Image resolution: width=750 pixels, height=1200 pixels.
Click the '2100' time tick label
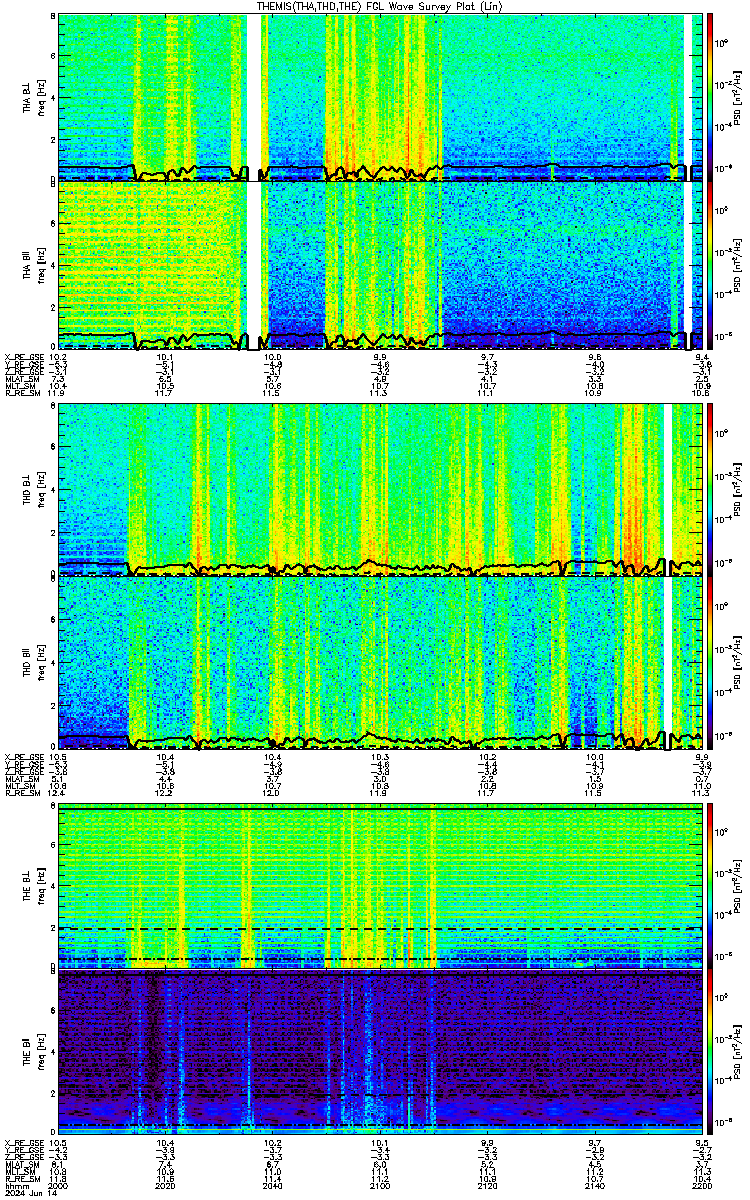pos(379,1185)
